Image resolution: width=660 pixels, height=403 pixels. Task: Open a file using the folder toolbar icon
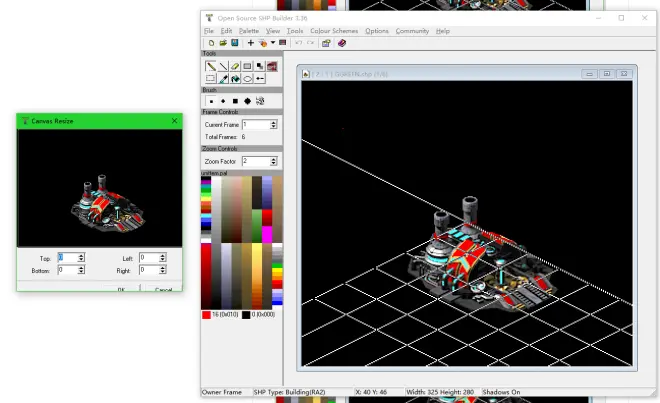point(223,43)
